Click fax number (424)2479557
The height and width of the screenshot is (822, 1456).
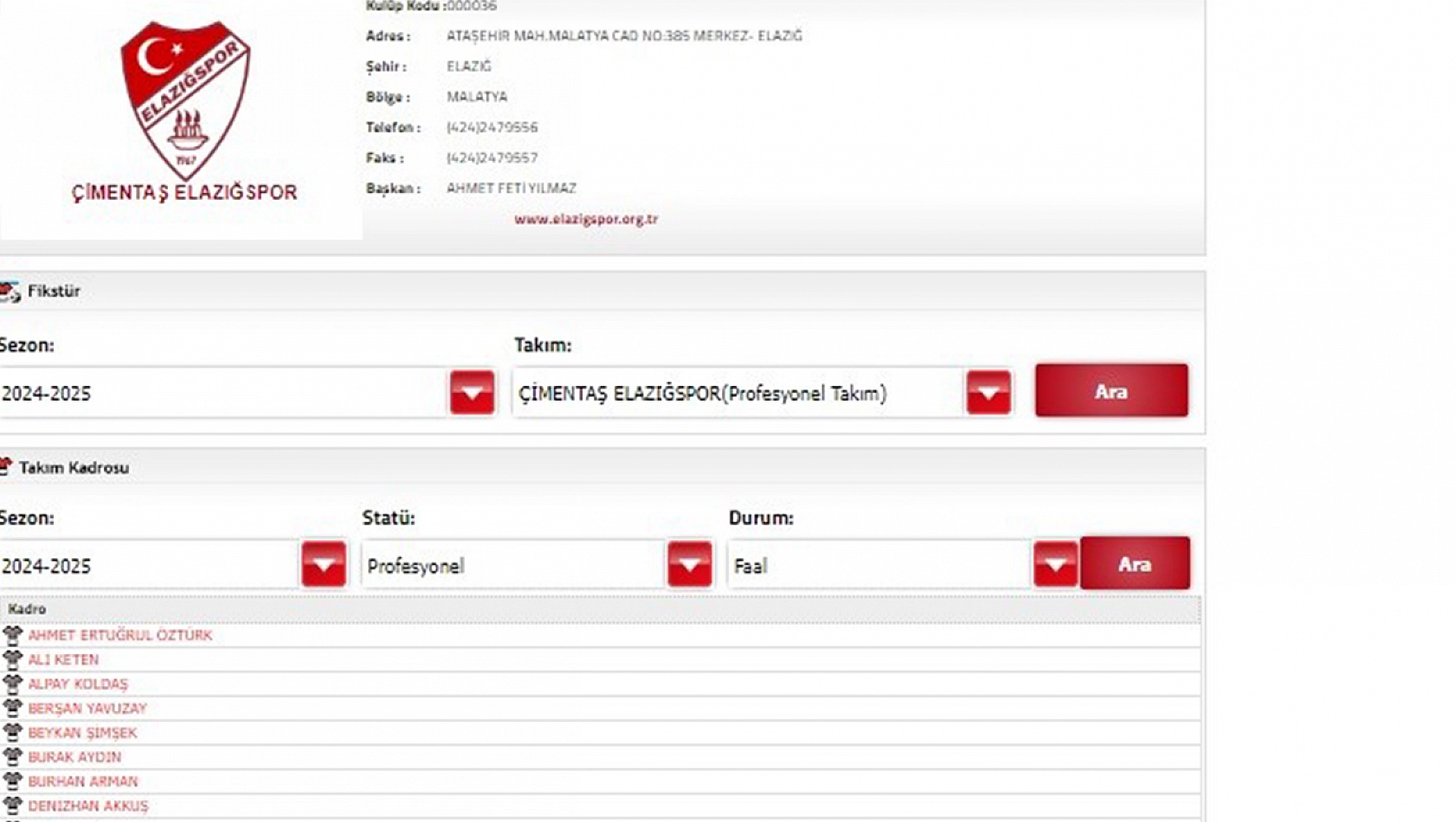[493, 157]
